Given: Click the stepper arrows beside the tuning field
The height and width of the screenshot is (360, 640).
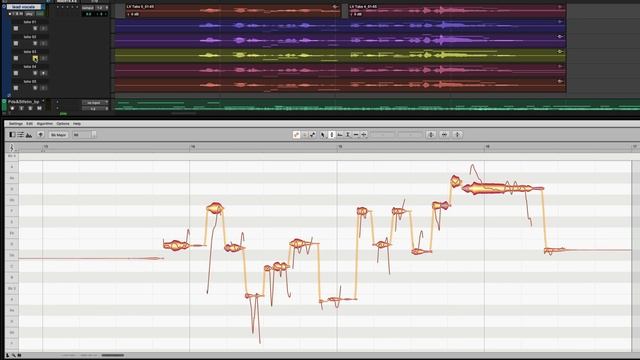Looking at the screenshot, I should coord(94,135).
